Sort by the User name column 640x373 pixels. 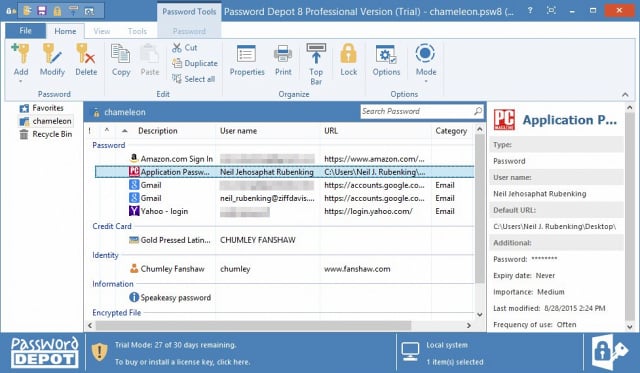click(x=238, y=131)
